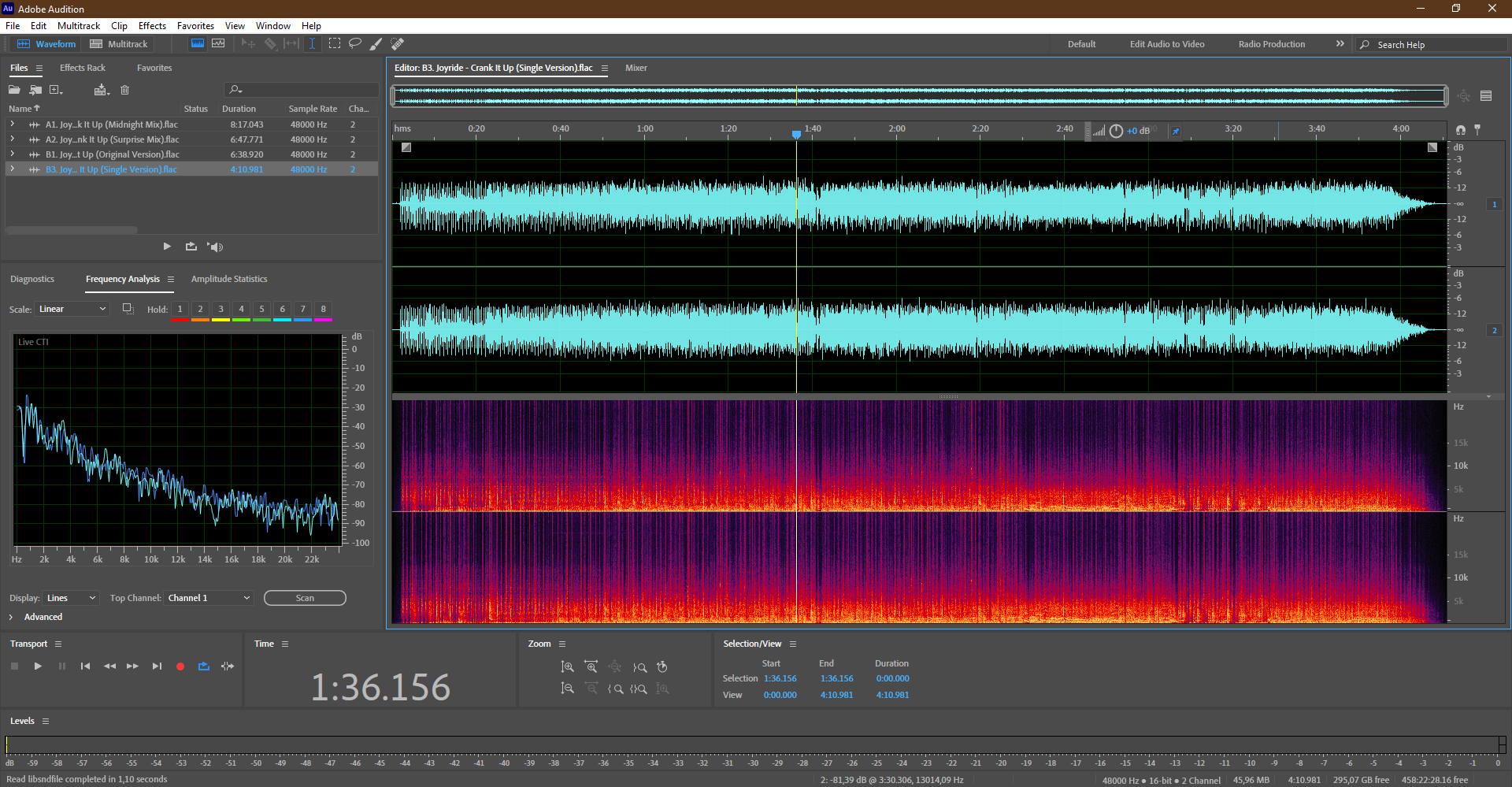Viewport: 1512px width, 787px height.
Task: Open the Top Channel dropdown
Action: click(209, 598)
